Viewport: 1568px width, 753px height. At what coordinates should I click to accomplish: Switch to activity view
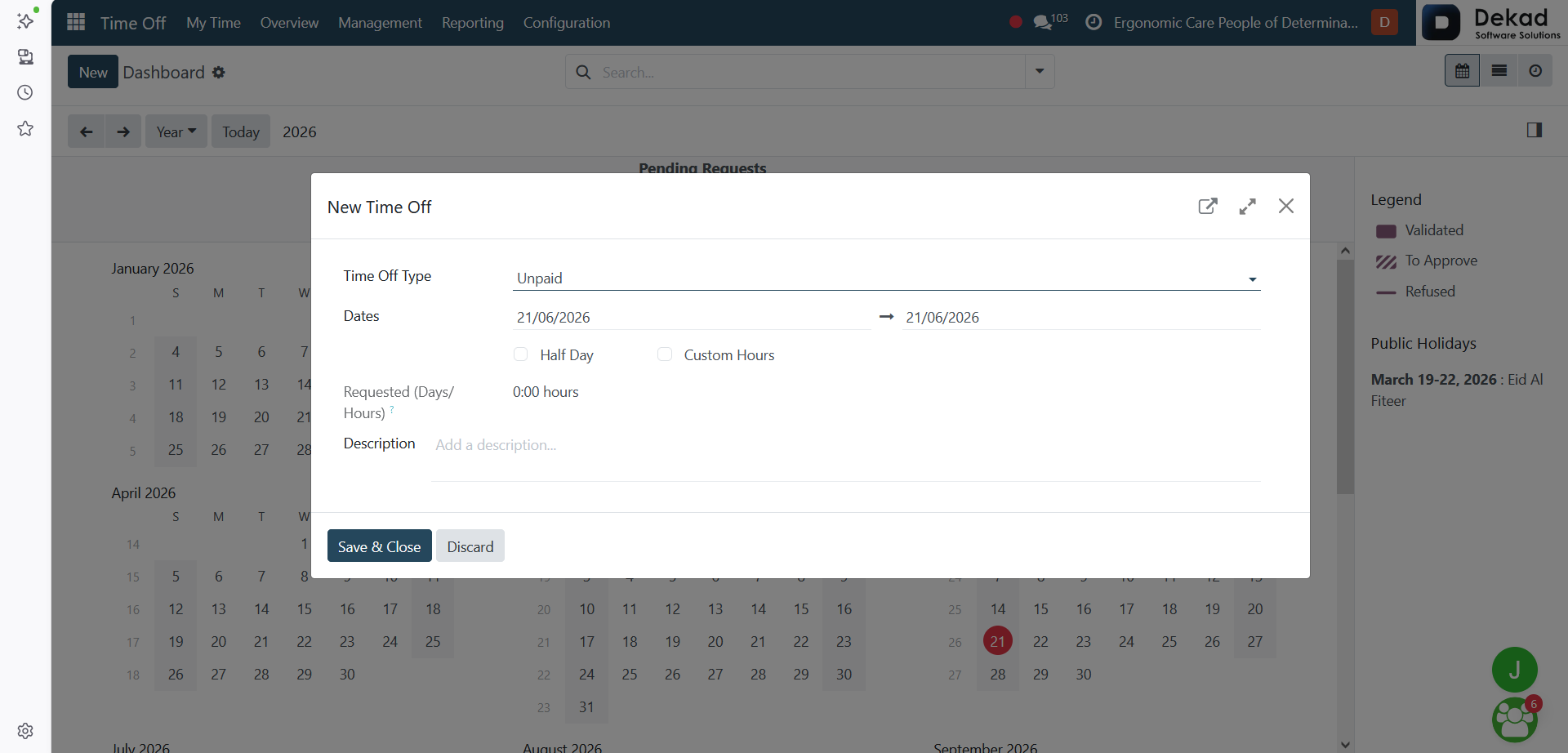[x=1535, y=71]
